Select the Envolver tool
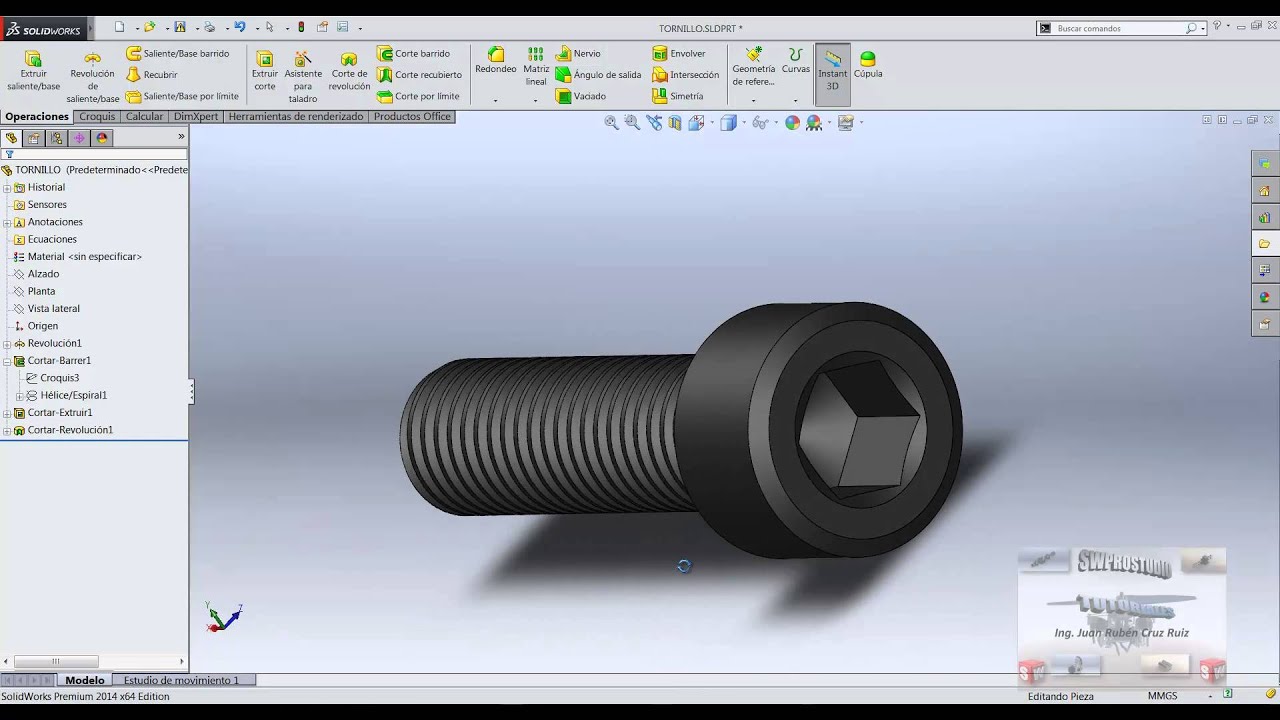Screen dimensions: 1280x720 679,53
